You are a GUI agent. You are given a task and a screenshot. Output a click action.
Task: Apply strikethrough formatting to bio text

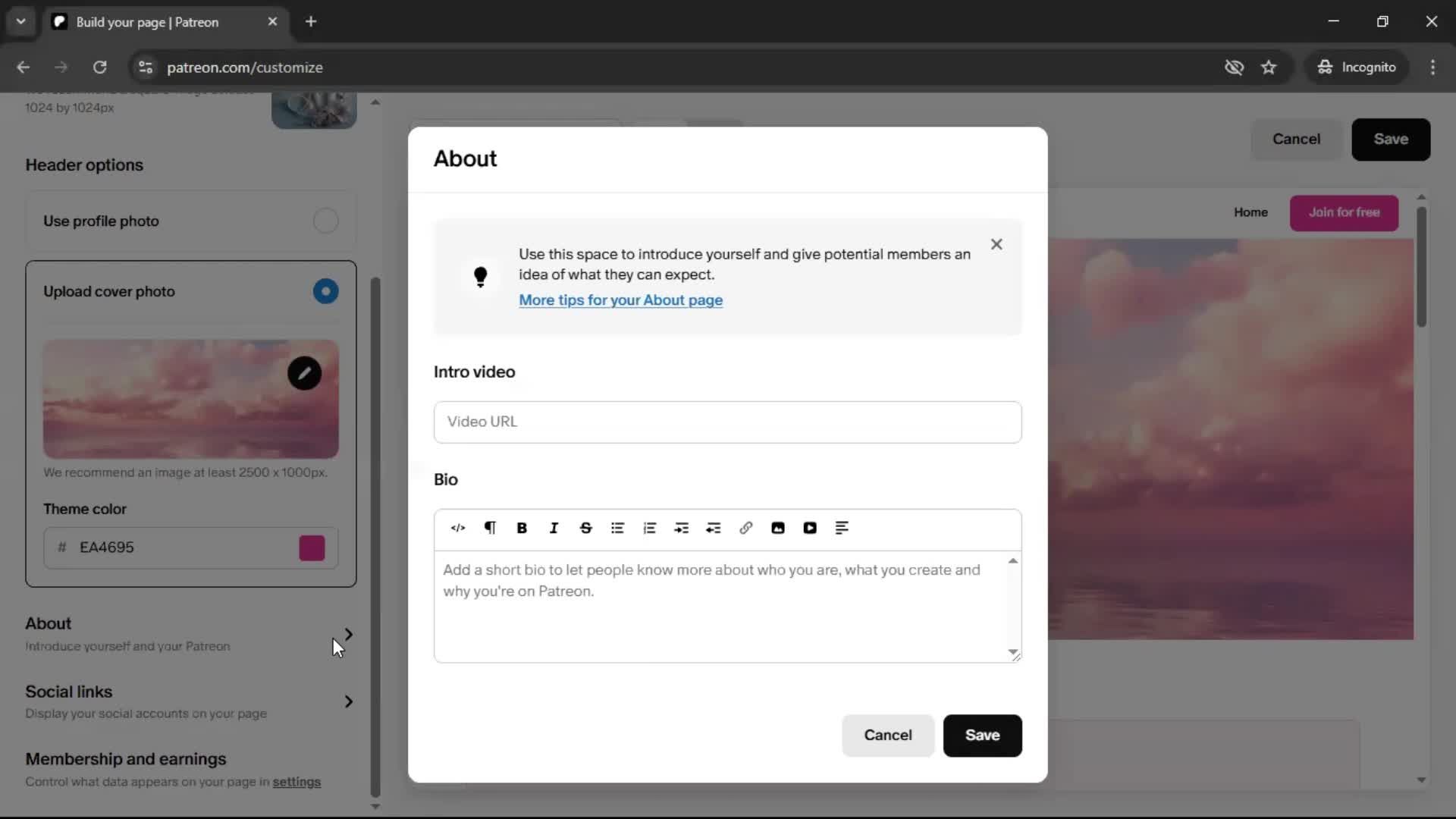click(x=586, y=528)
